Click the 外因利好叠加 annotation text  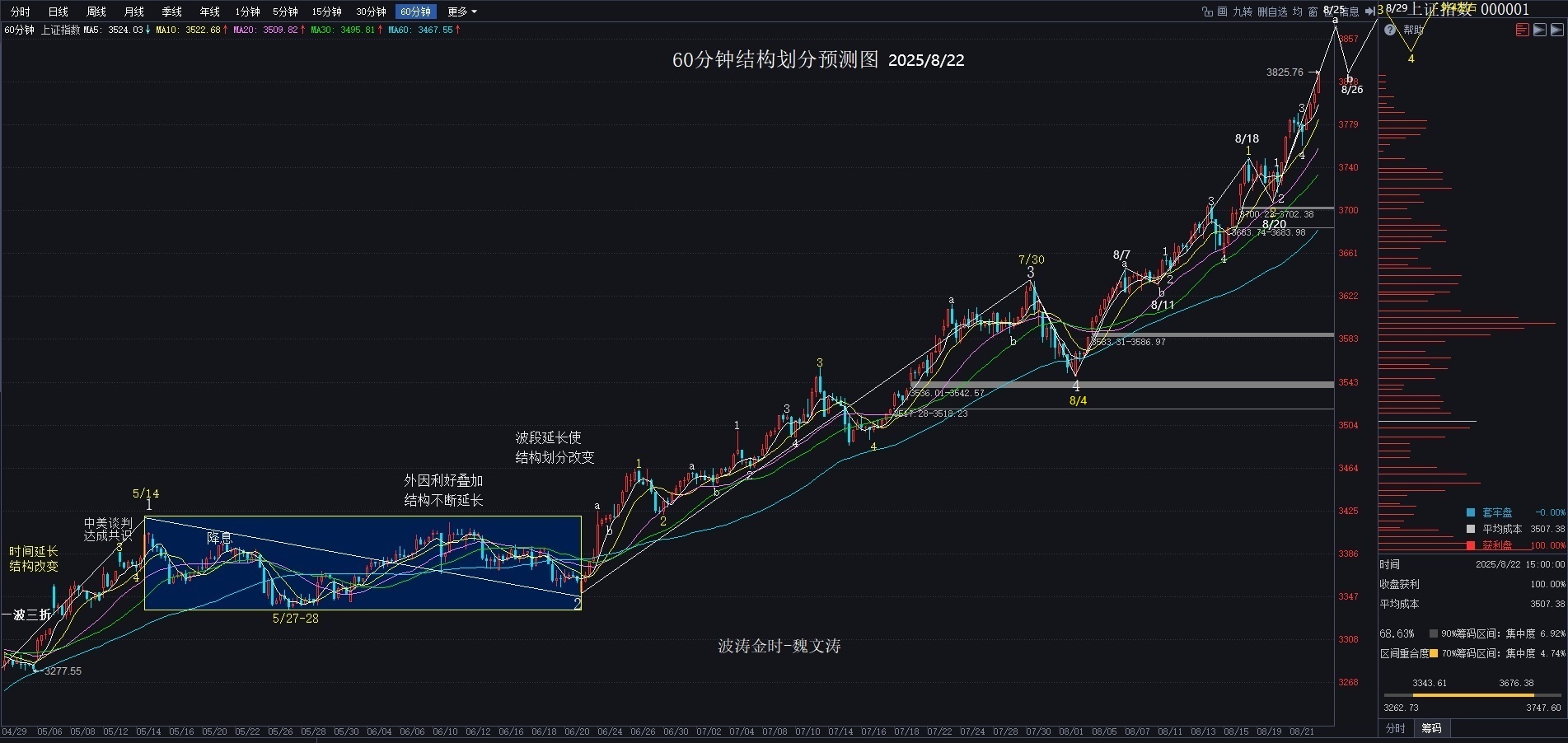coord(443,480)
